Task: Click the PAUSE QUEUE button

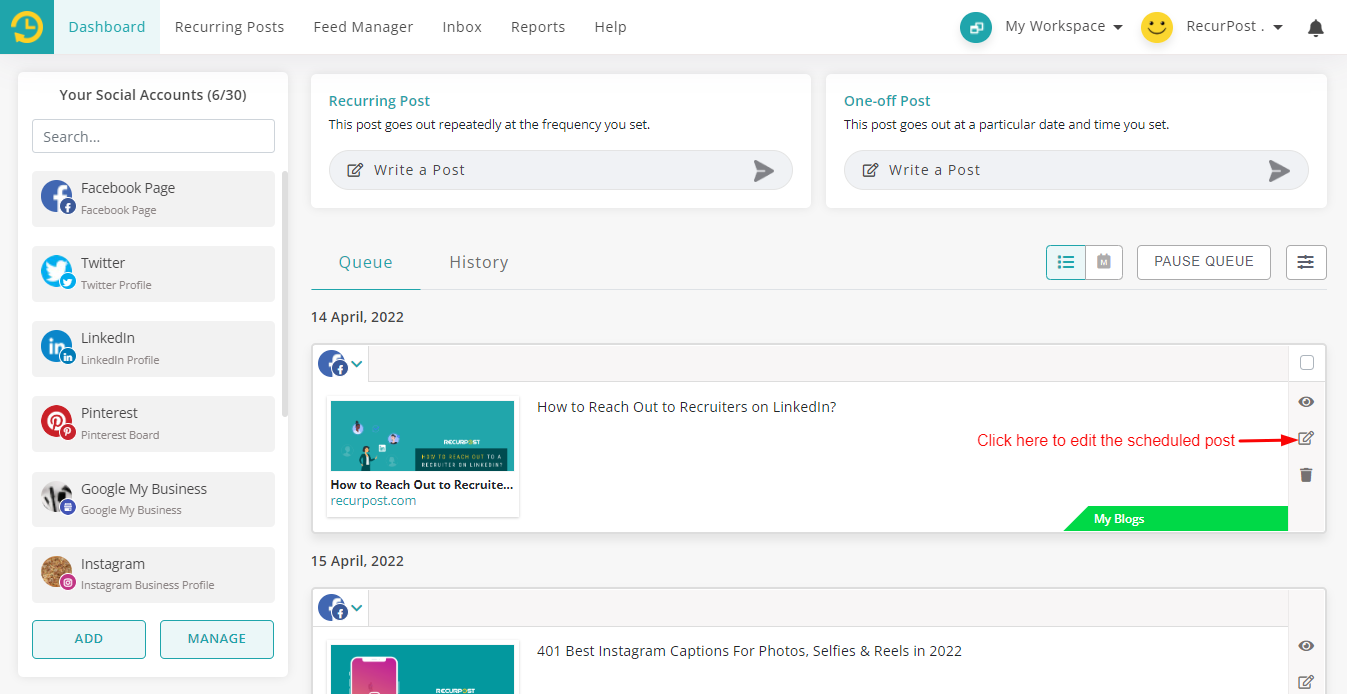Action: point(1204,262)
